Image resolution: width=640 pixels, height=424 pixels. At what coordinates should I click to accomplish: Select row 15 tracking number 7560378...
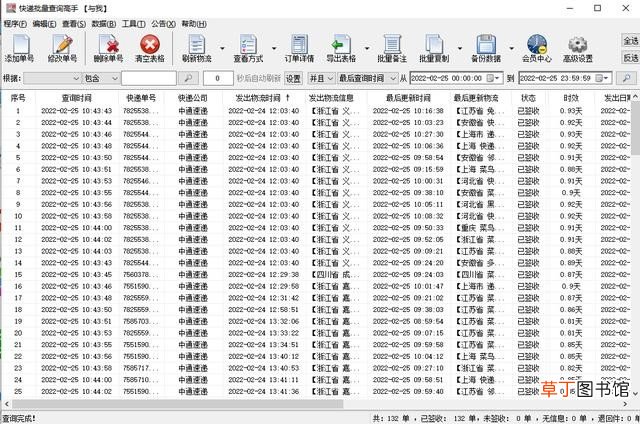pos(141,275)
